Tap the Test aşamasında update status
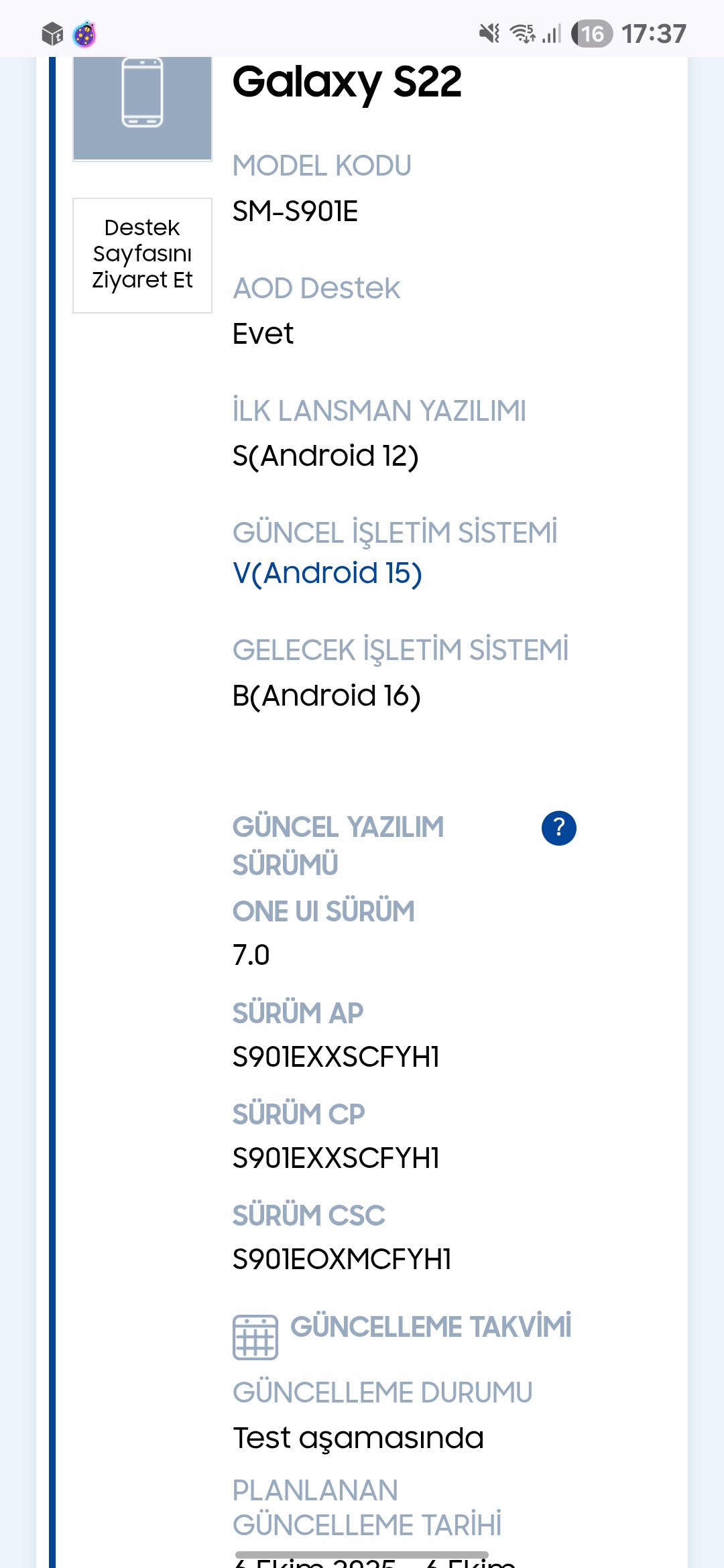This screenshot has width=724, height=1568. click(x=358, y=1438)
